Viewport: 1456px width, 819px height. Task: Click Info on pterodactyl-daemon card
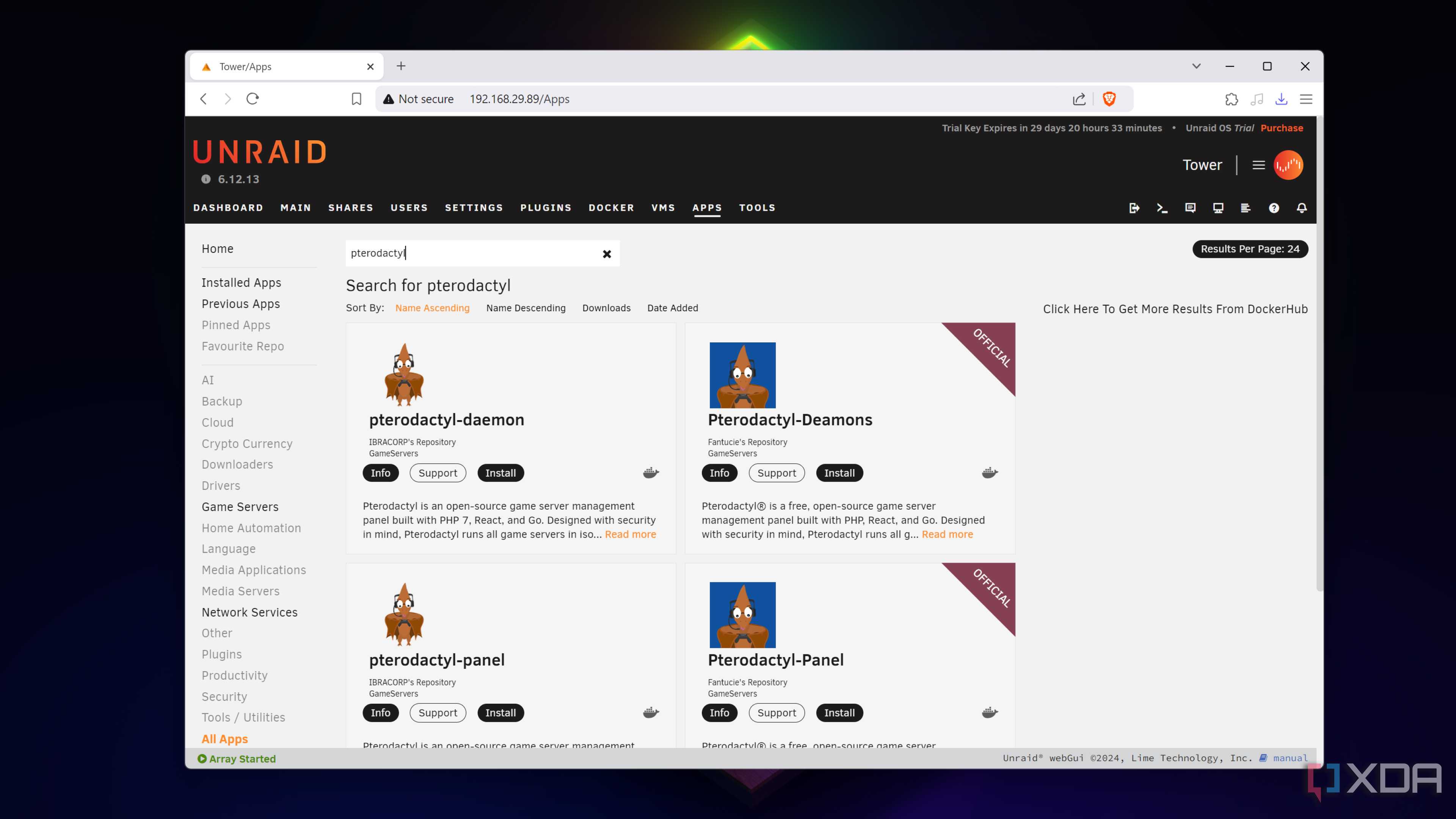380,472
